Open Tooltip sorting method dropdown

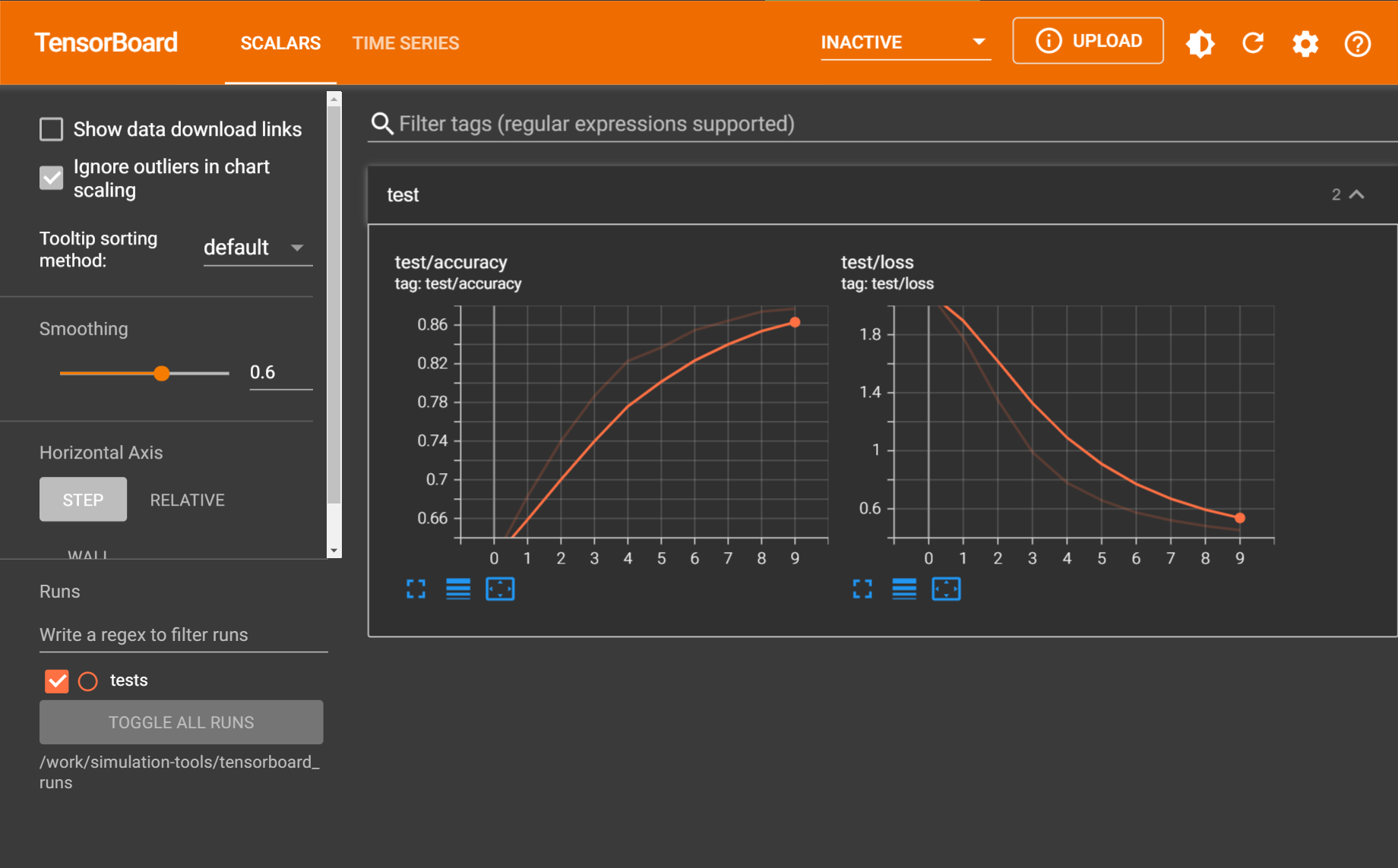pyautogui.click(x=258, y=248)
